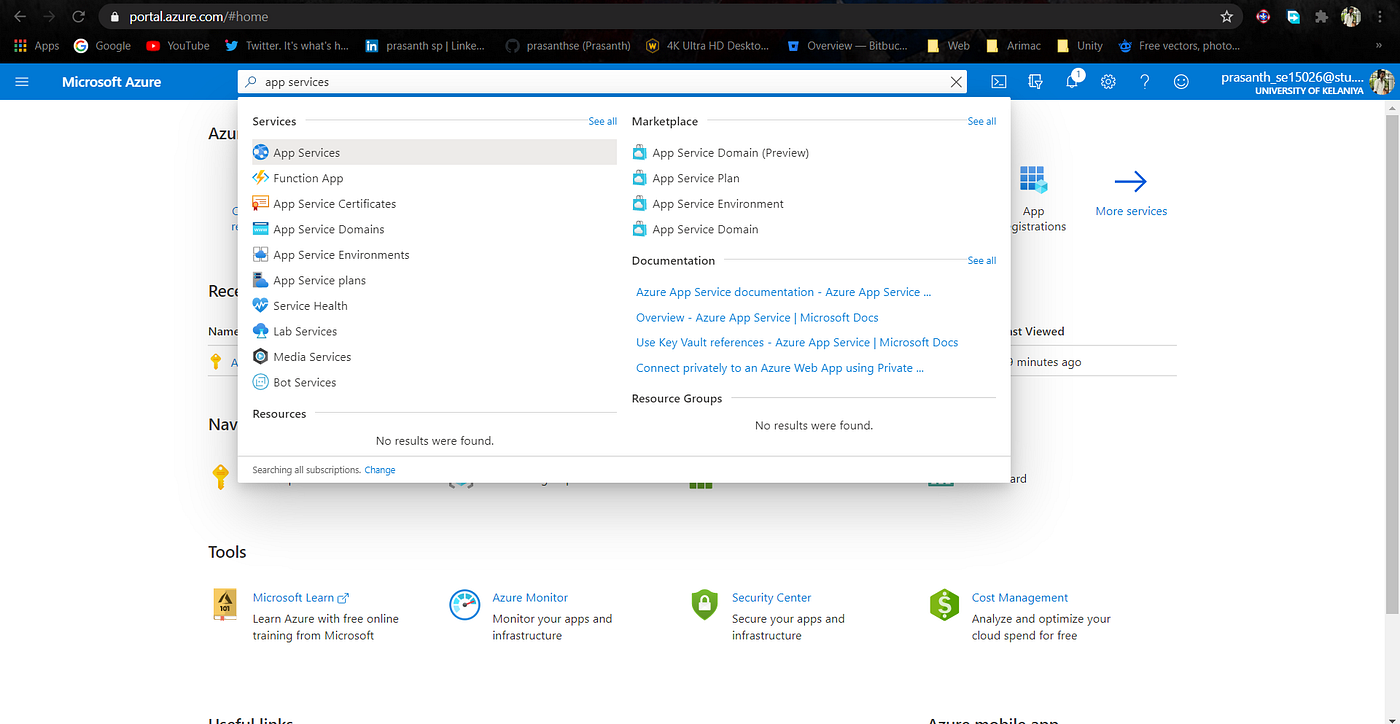Click inside the app services search field
Screen dimensions: 1400x724
tap(600, 82)
